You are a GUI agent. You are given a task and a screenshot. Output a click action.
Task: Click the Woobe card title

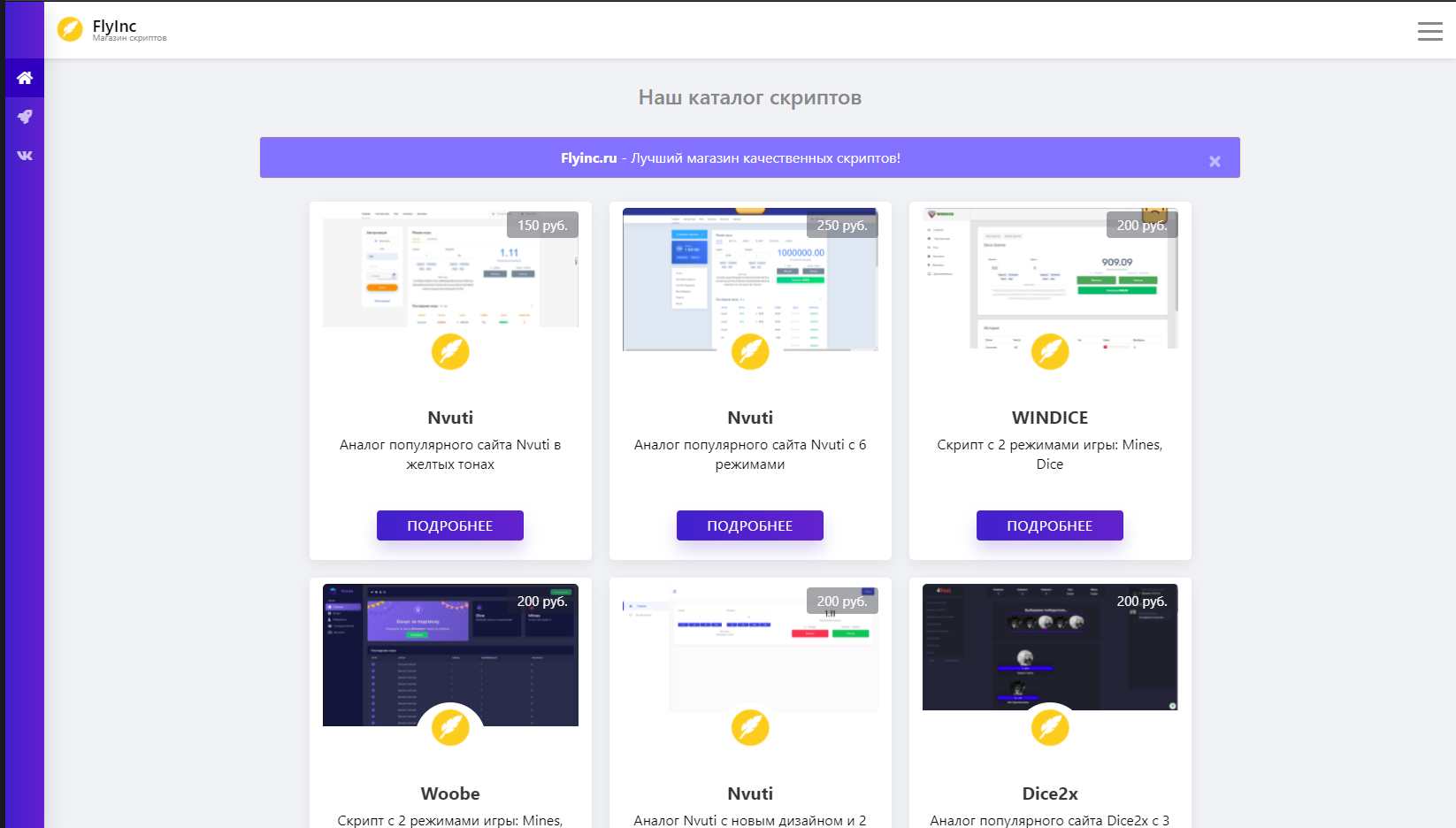point(450,793)
